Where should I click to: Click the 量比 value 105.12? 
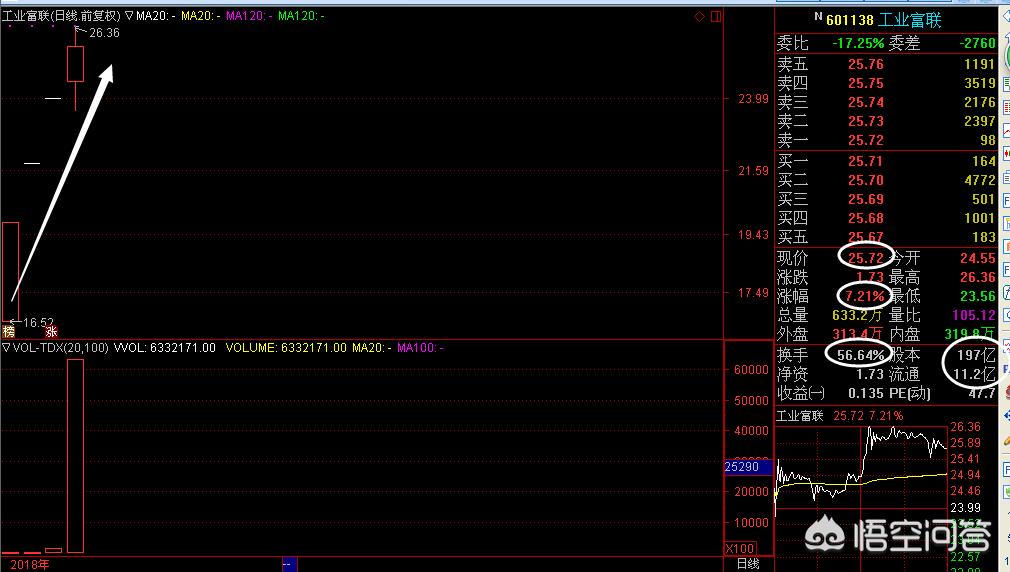tap(974, 315)
